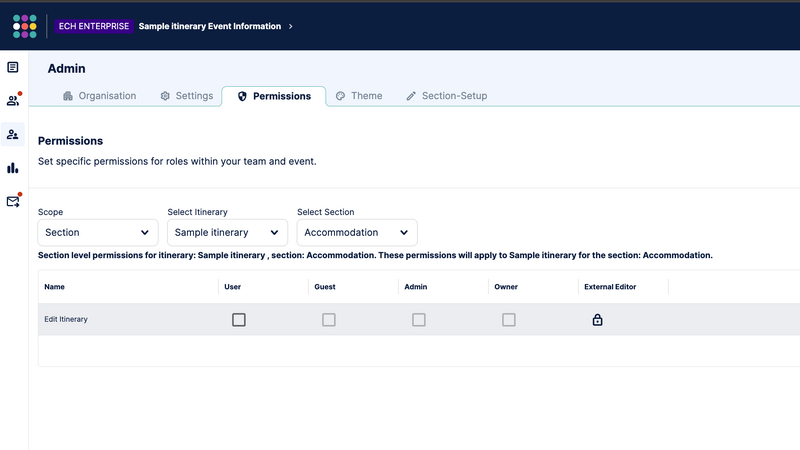Image resolution: width=800 pixels, height=450 pixels.
Task: Click the Admin page heading
Action: 66,68
